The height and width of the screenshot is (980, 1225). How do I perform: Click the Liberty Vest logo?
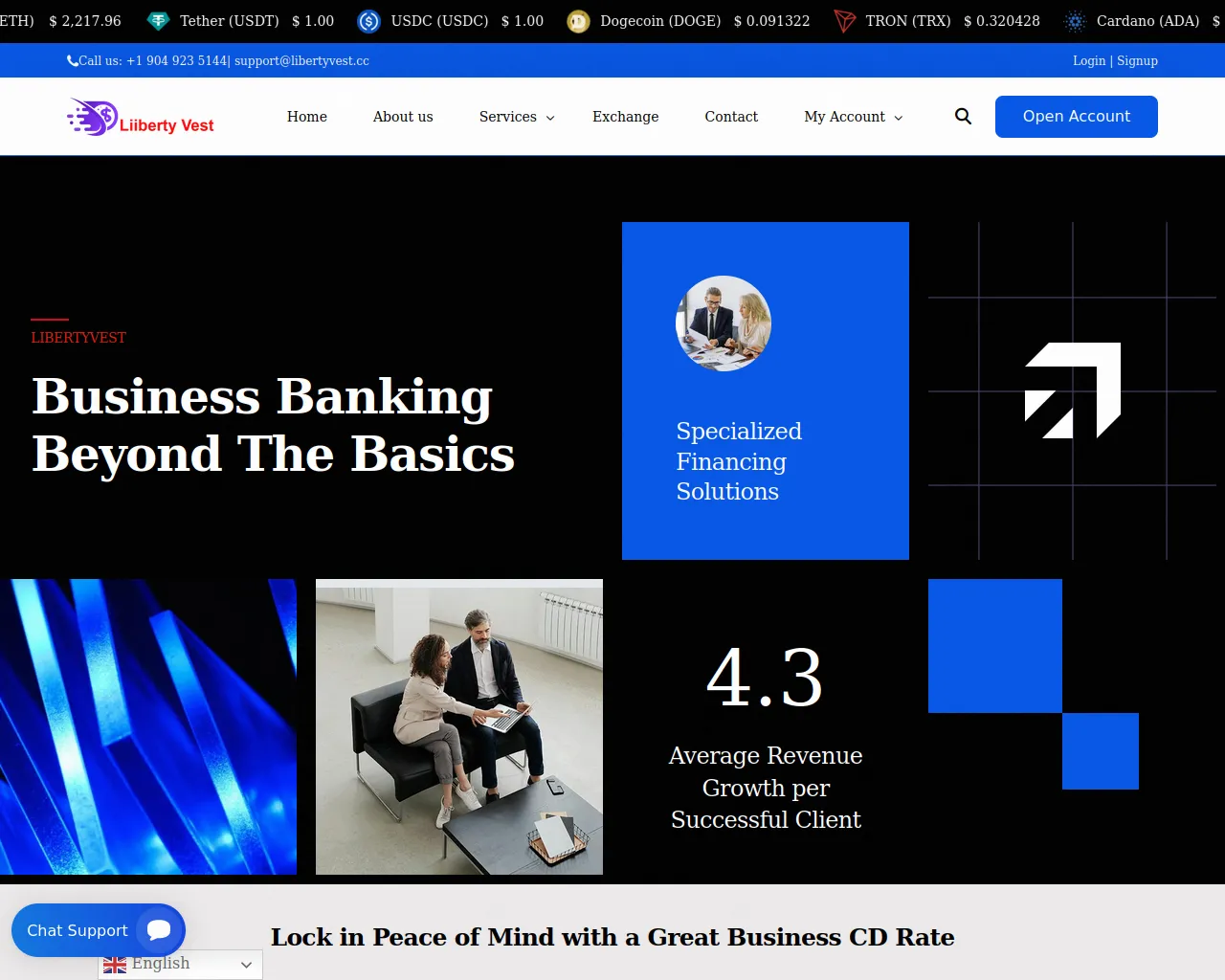click(141, 118)
